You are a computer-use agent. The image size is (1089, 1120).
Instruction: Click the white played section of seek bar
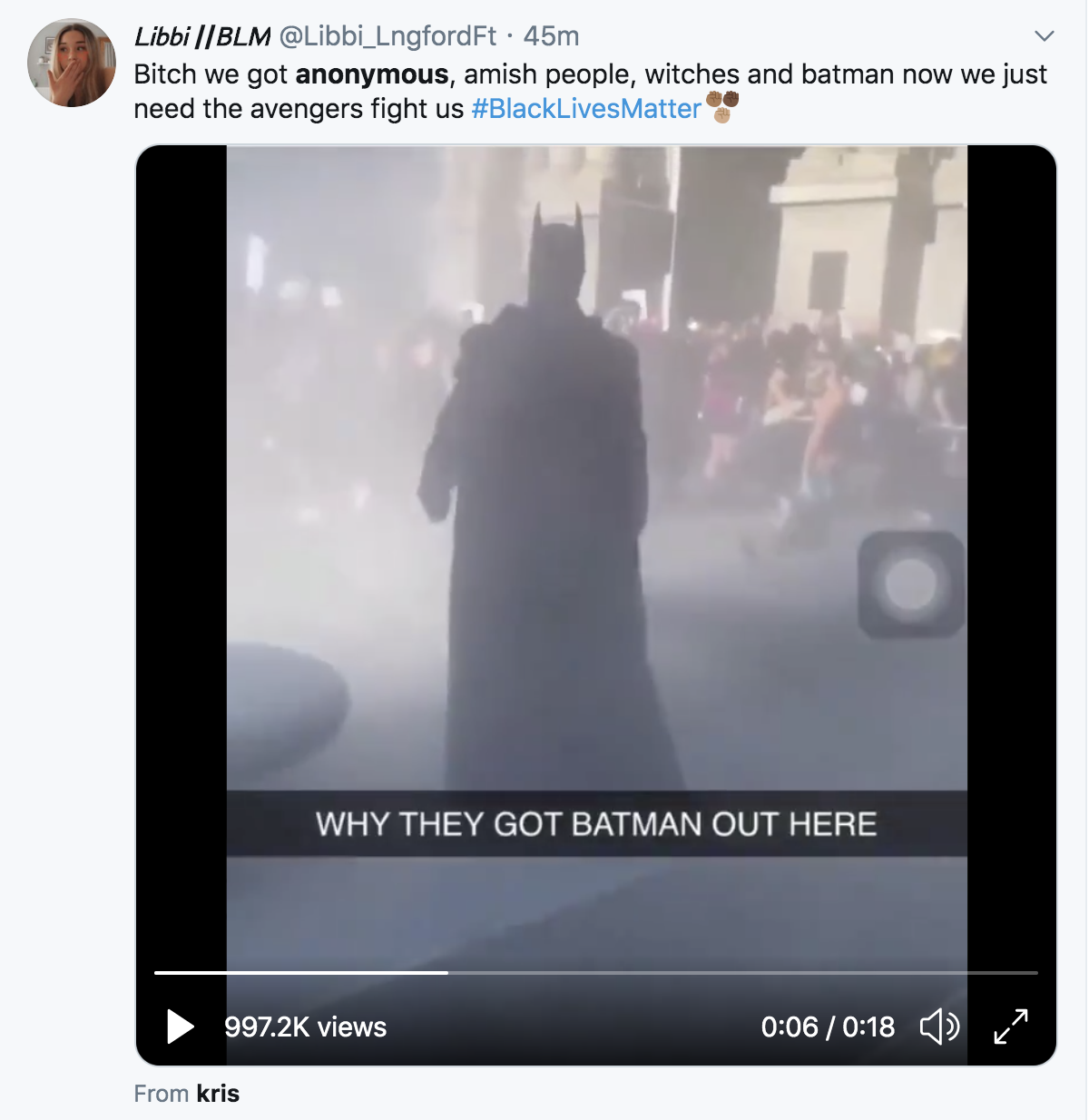299,973
